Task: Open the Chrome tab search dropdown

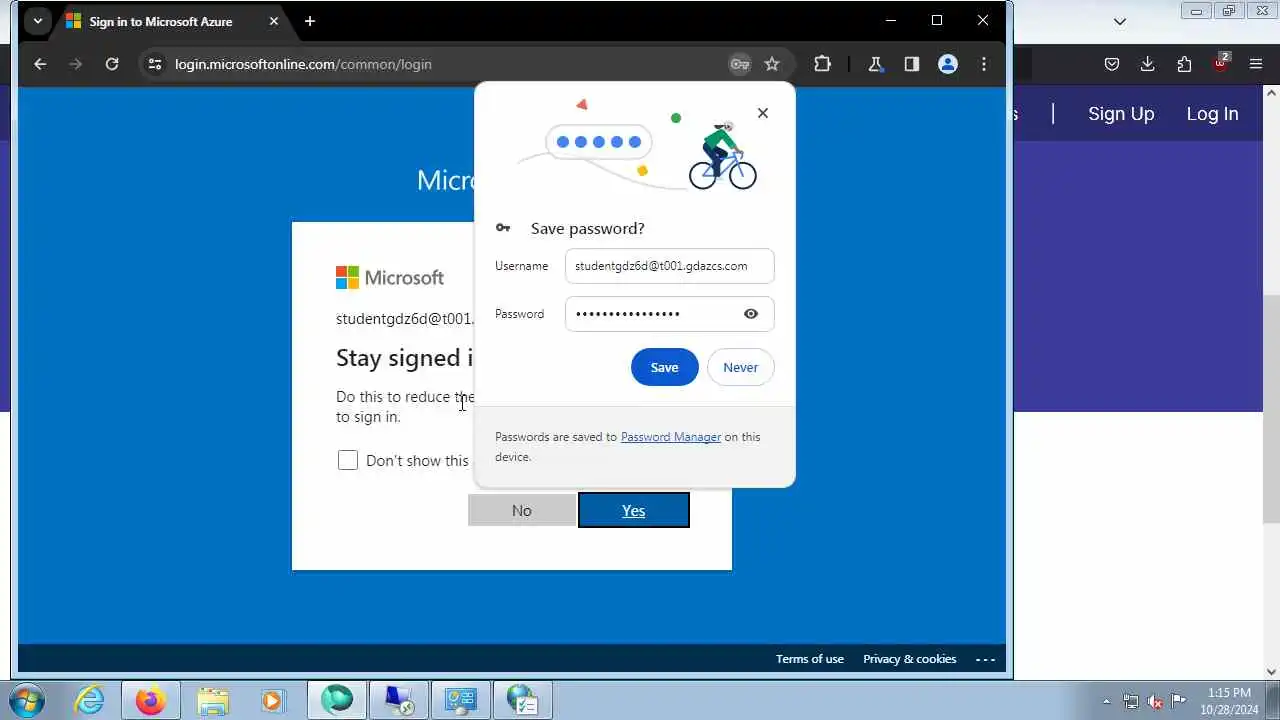Action: (x=37, y=21)
